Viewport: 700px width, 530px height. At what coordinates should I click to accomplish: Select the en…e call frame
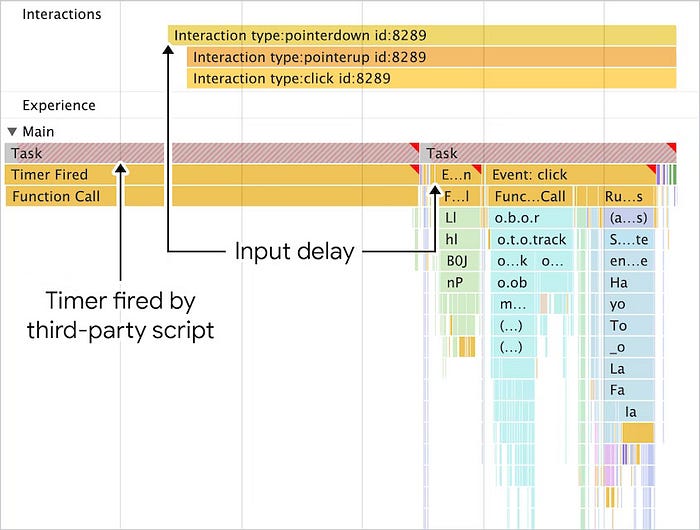(629, 261)
